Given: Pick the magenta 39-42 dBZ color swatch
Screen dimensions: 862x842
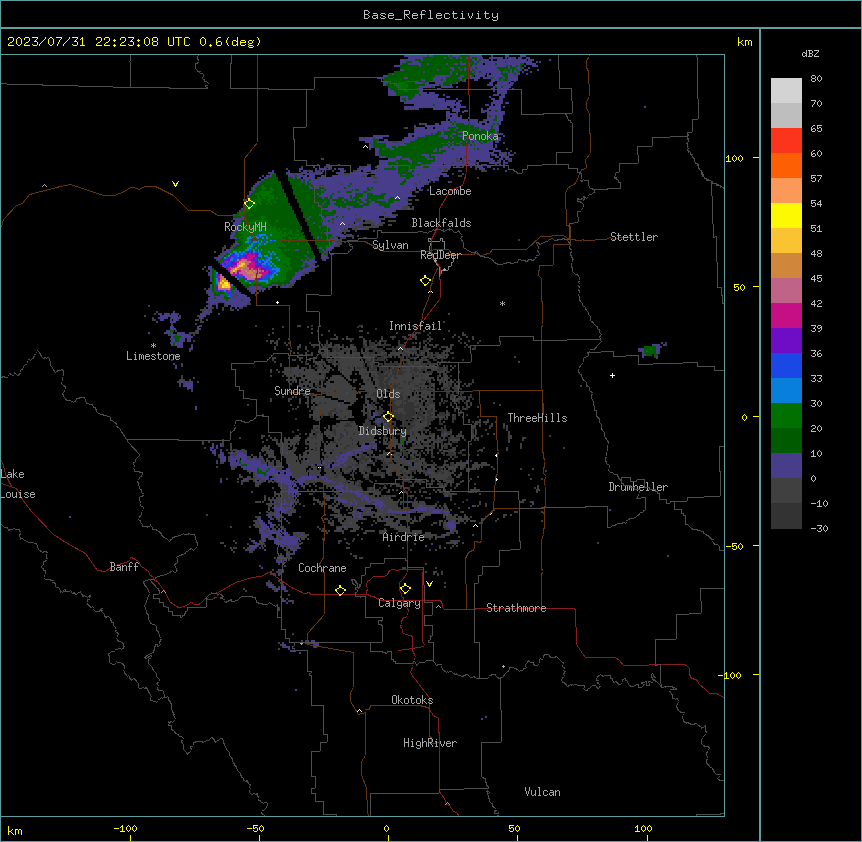Looking at the screenshot, I should point(786,315).
